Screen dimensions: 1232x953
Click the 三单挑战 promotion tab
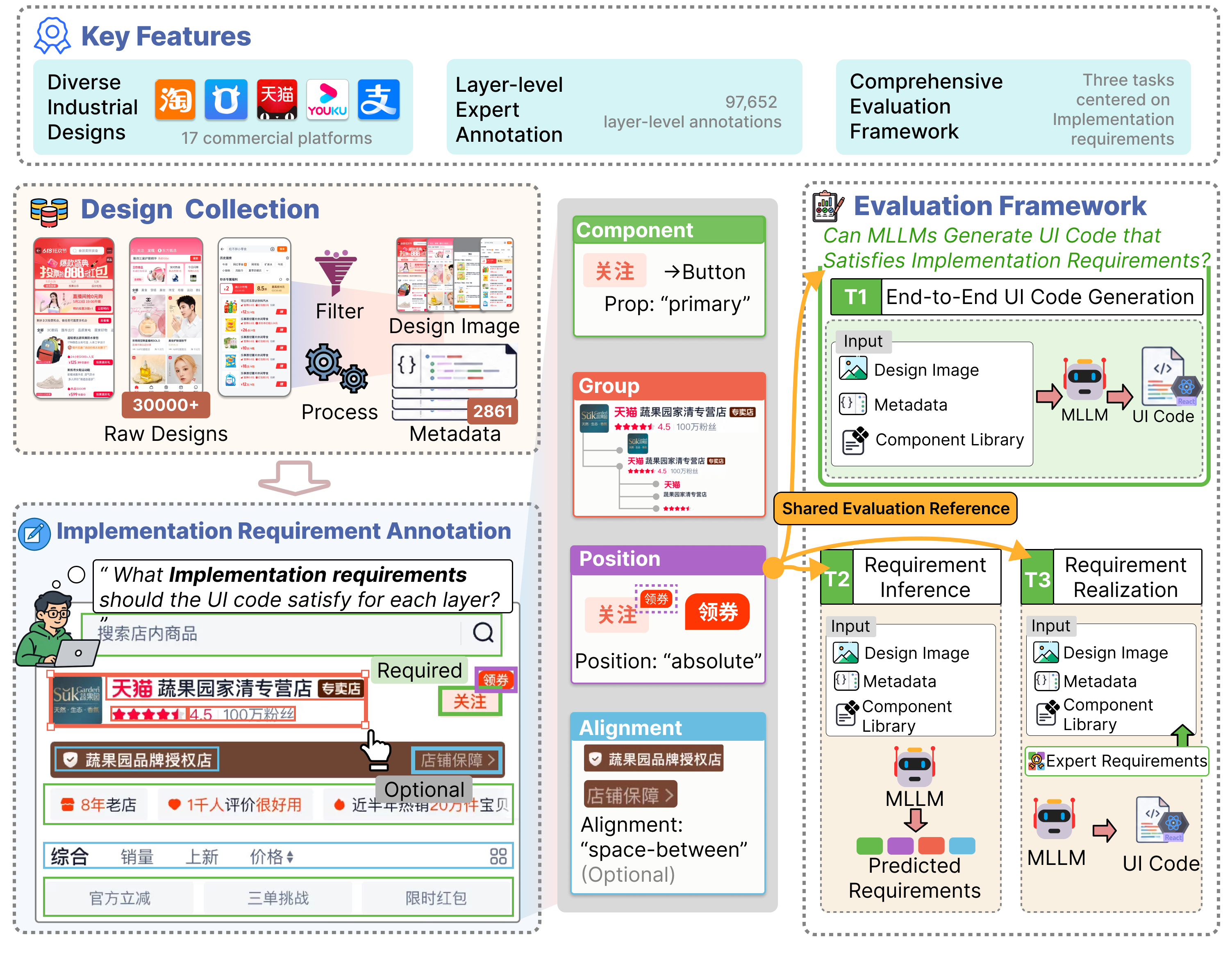tap(278, 898)
